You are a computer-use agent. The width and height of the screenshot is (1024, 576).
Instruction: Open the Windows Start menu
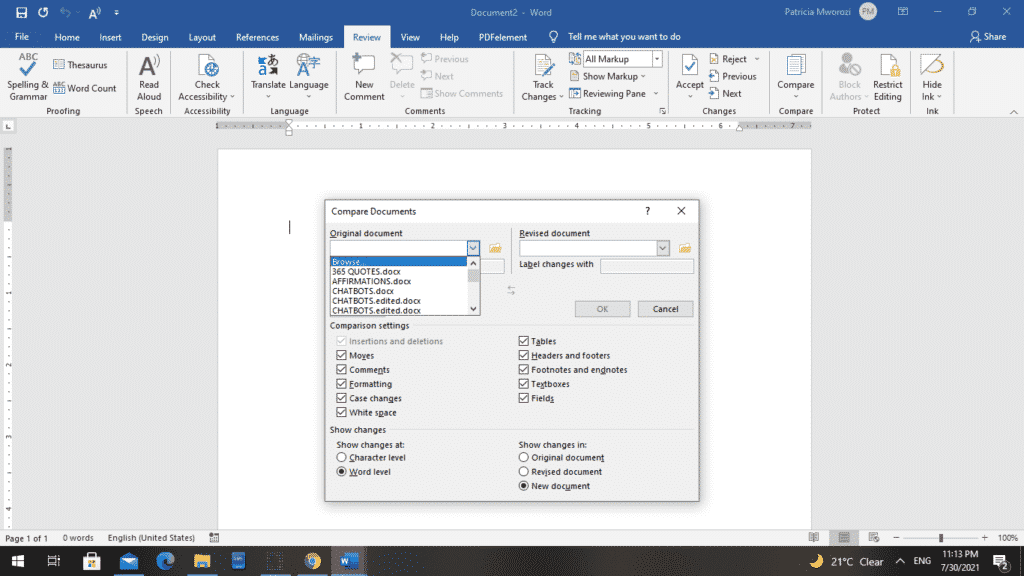point(18,561)
